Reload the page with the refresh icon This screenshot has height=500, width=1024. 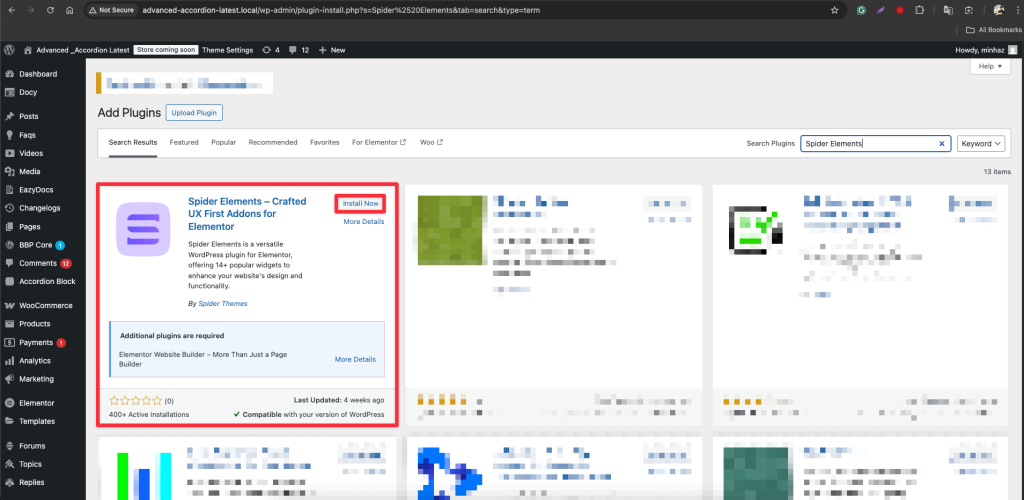point(50,10)
